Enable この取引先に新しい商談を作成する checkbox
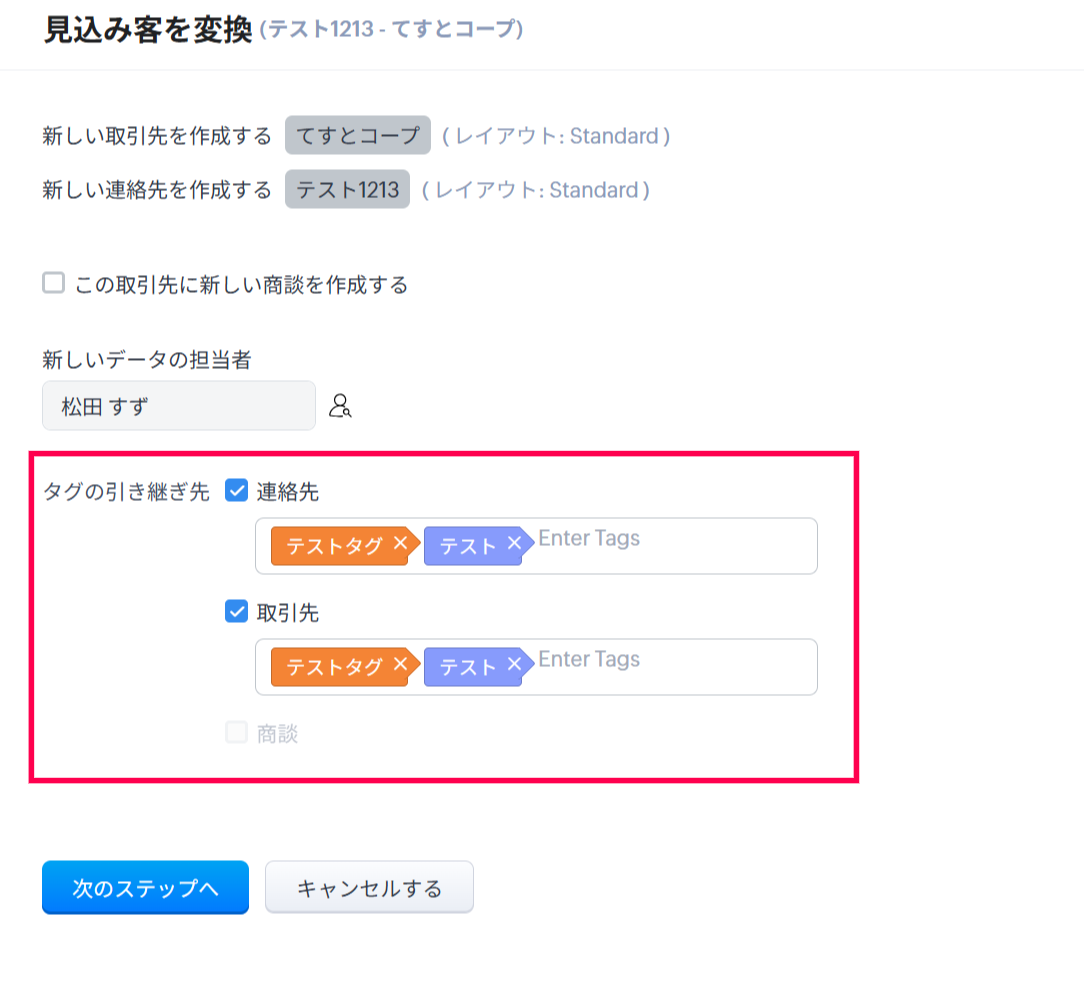1084x999 pixels. [54, 284]
